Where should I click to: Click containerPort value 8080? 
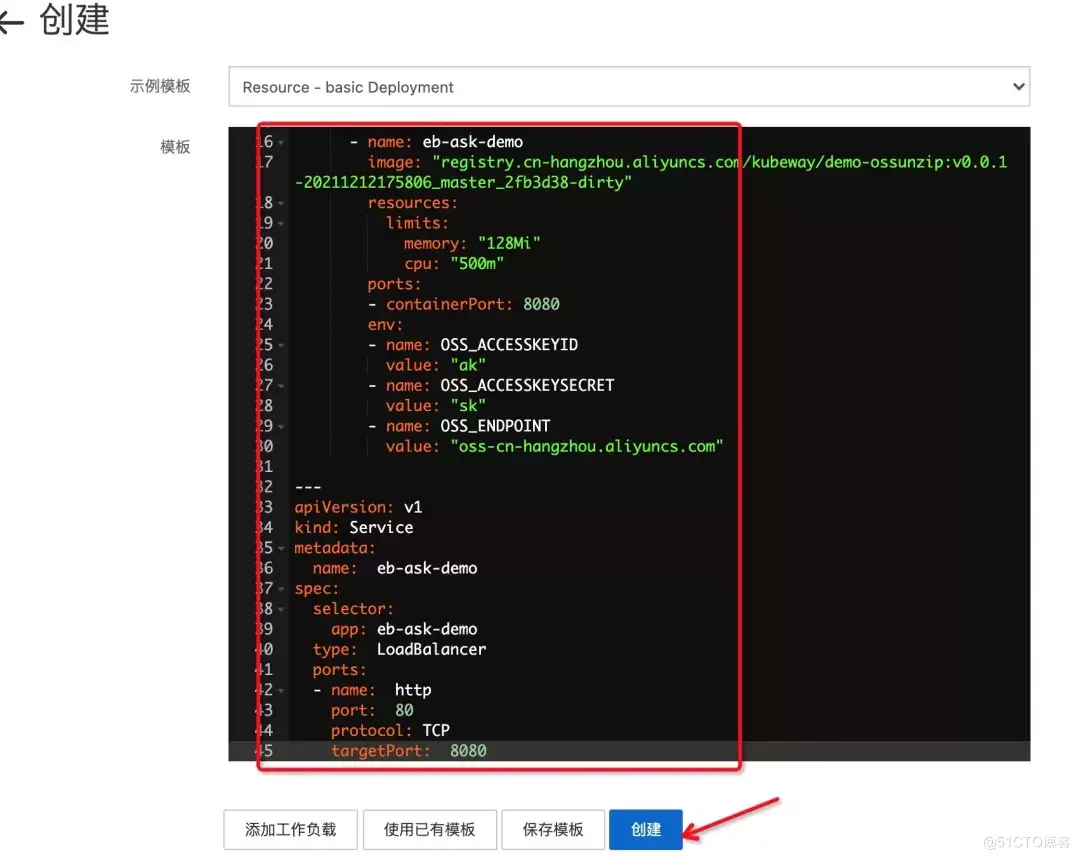(541, 304)
